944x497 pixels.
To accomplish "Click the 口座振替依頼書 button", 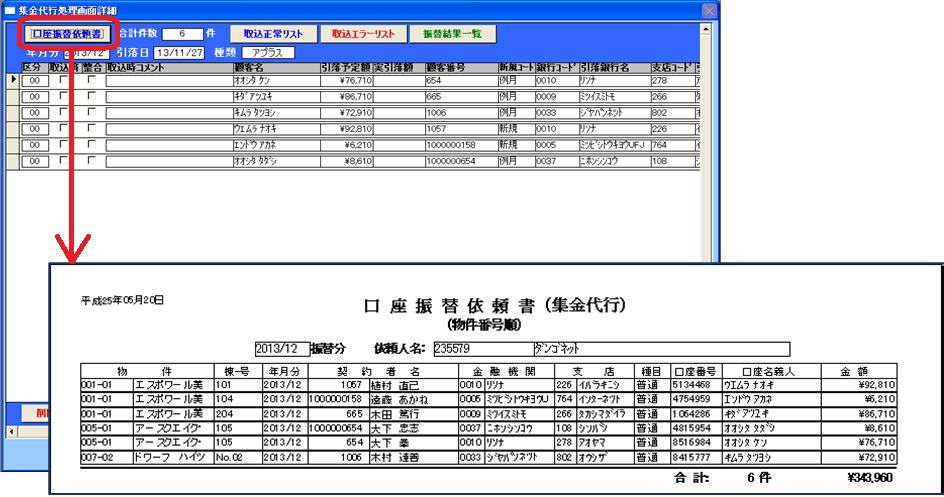I will tap(67, 34).
